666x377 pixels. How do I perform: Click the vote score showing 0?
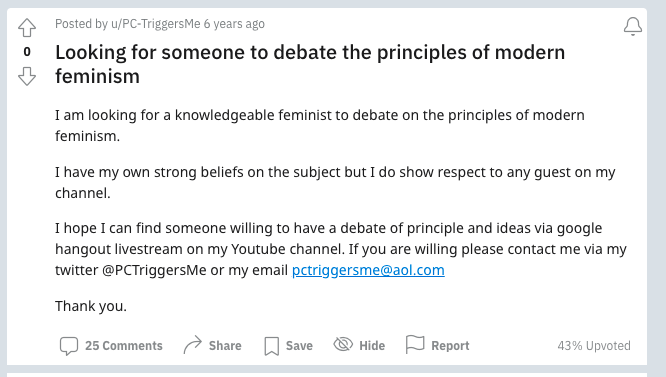tap(27, 52)
